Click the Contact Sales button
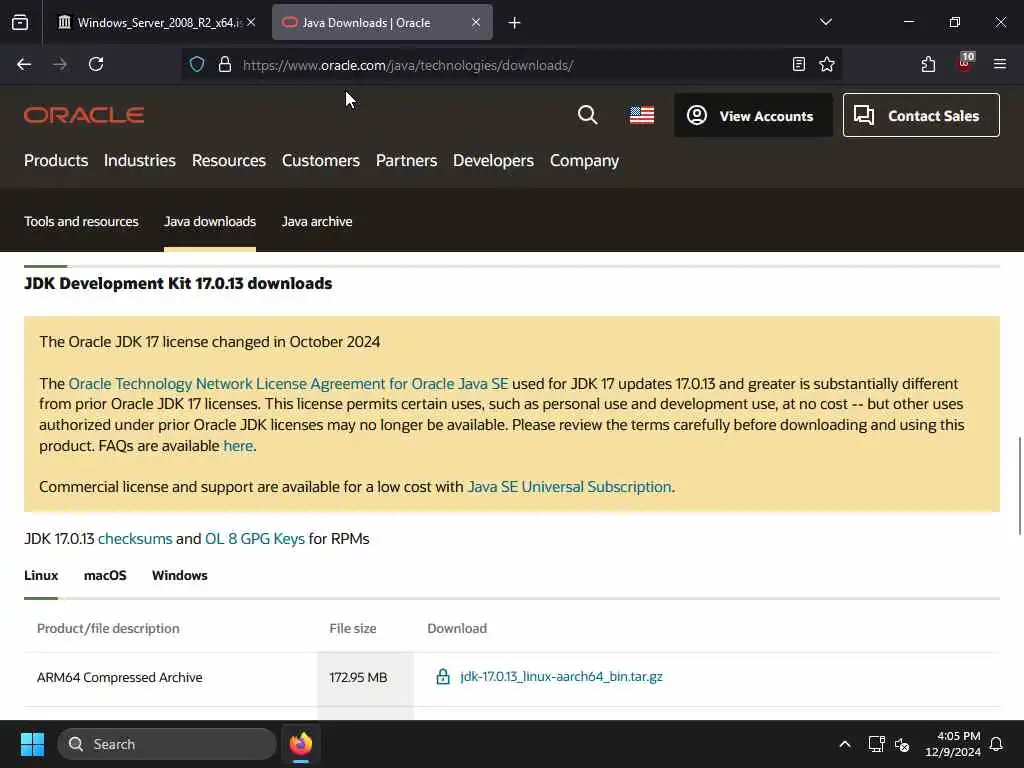The width and height of the screenshot is (1024, 768). tap(921, 116)
